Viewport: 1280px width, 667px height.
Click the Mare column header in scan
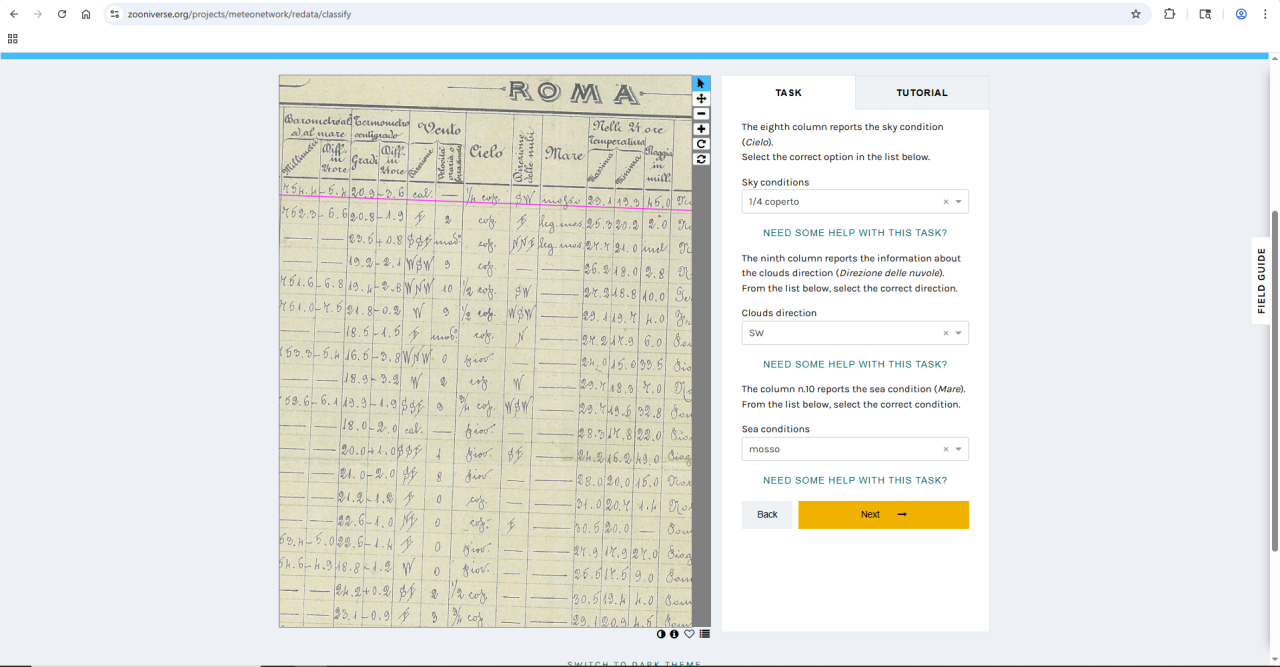click(563, 153)
